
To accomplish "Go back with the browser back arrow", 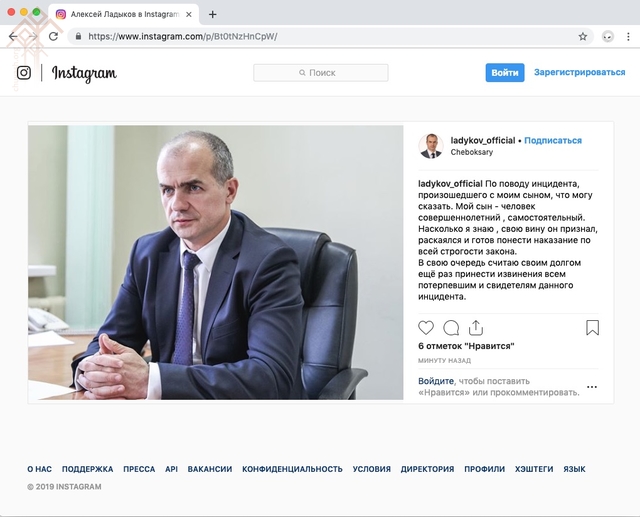I will (13, 36).
